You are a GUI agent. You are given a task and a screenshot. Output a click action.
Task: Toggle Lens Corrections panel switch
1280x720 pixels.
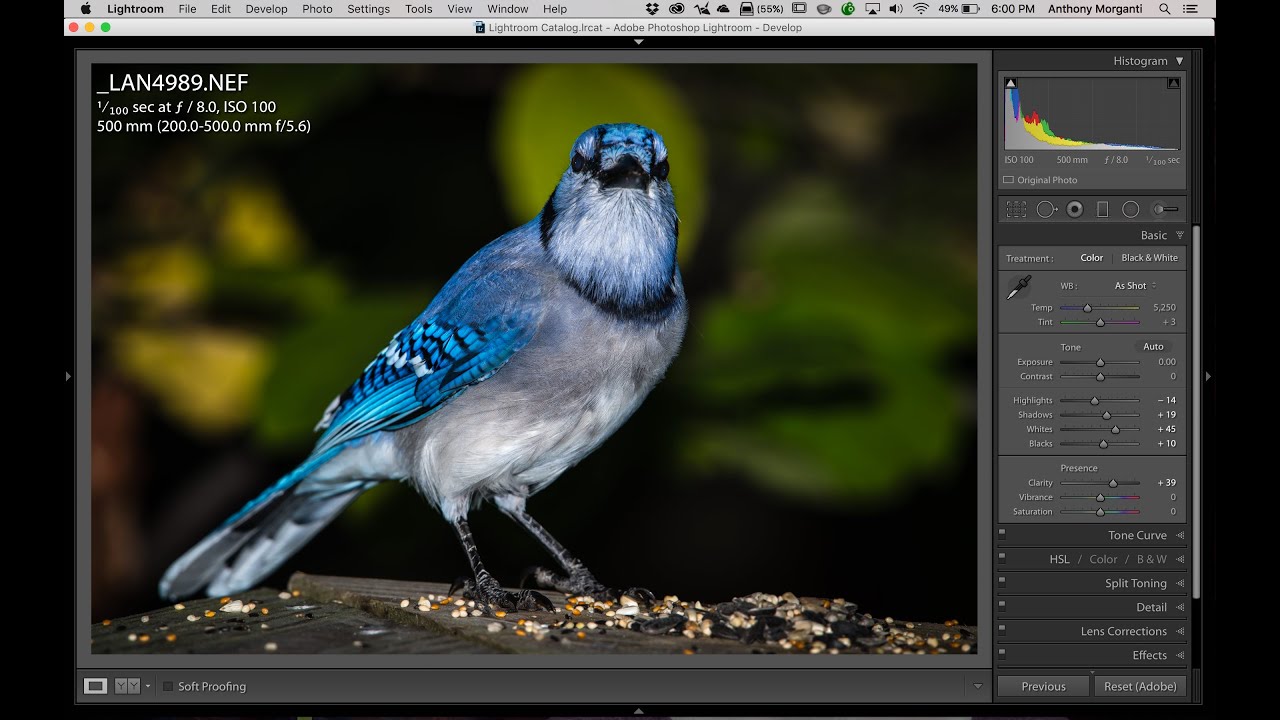pos(1002,631)
